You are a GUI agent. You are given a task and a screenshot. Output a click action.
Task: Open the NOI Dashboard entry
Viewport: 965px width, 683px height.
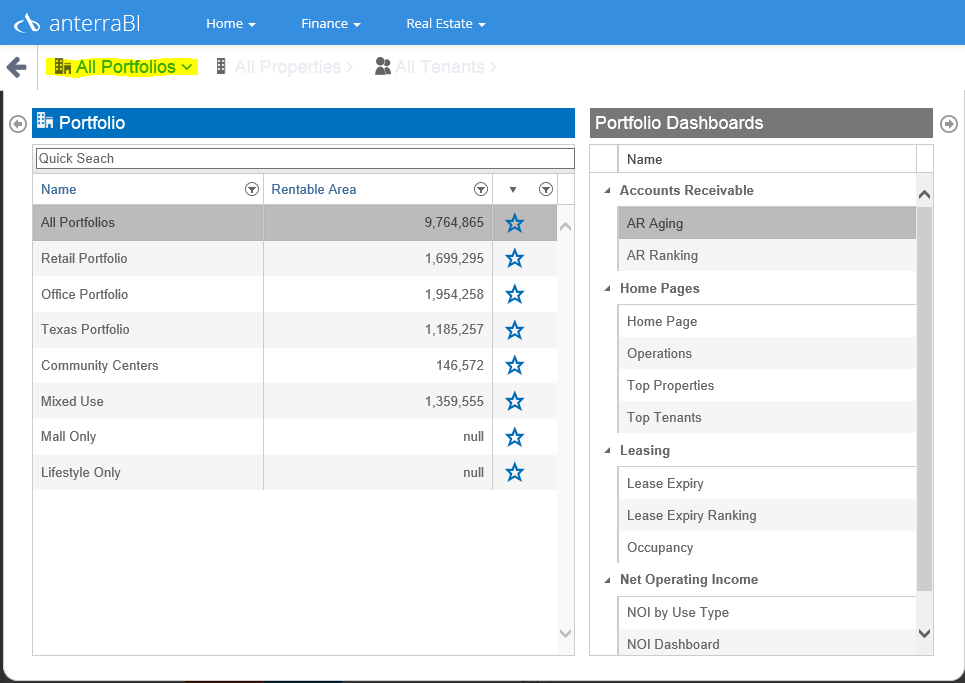(767, 642)
